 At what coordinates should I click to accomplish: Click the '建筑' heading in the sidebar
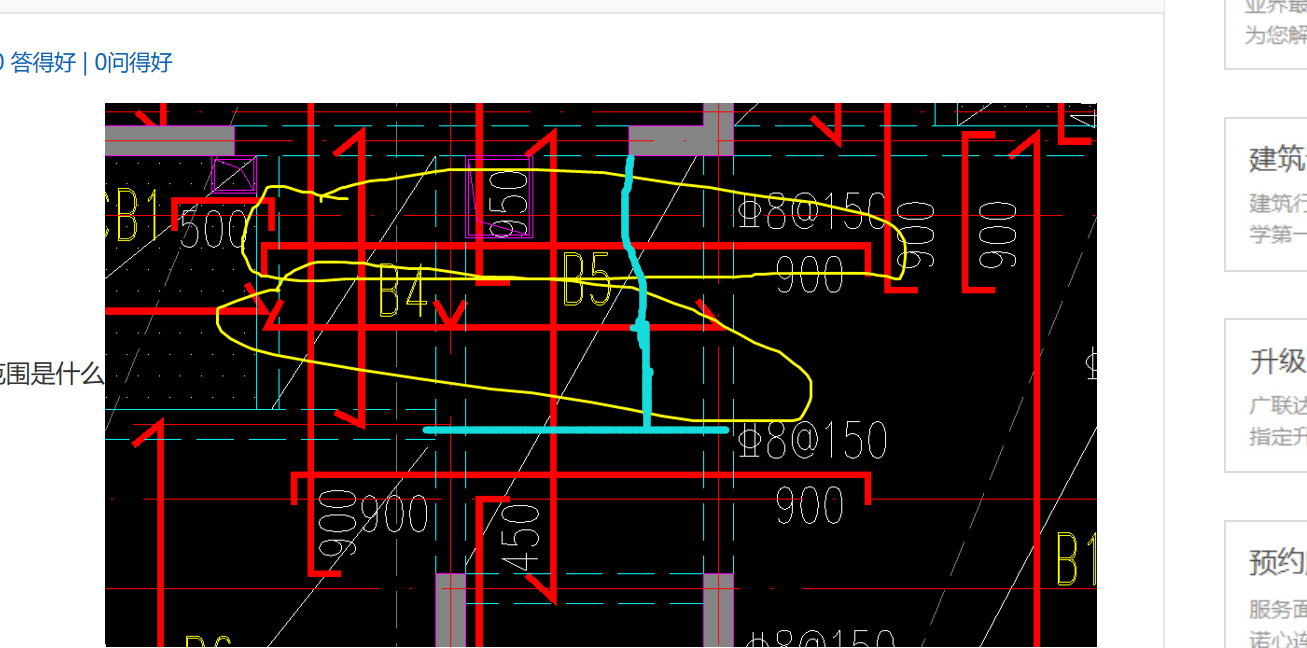(x=1278, y=159)
